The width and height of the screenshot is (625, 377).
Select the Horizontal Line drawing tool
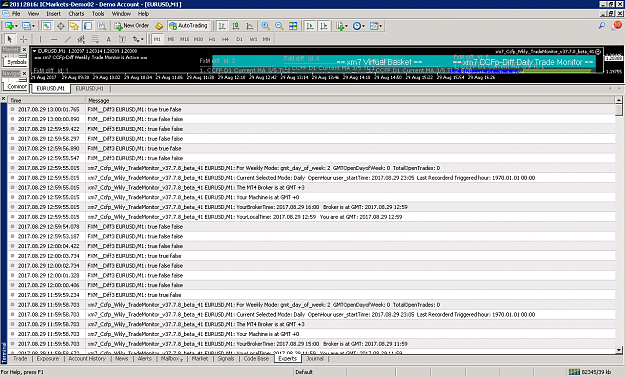(54, 39)
